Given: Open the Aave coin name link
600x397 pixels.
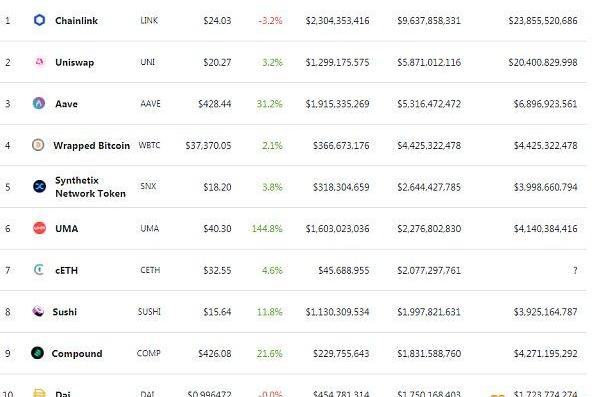Looking at the screenshot, I should click(67, 104).
